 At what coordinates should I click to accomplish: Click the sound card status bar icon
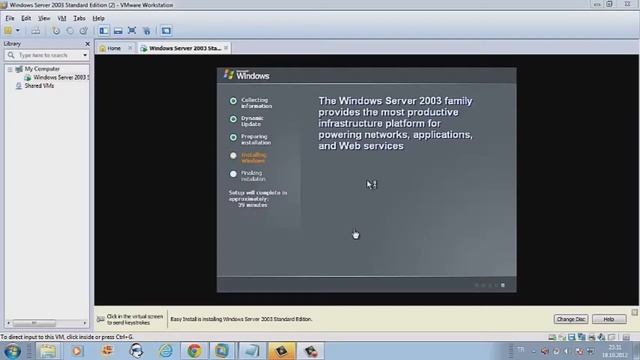601,337
